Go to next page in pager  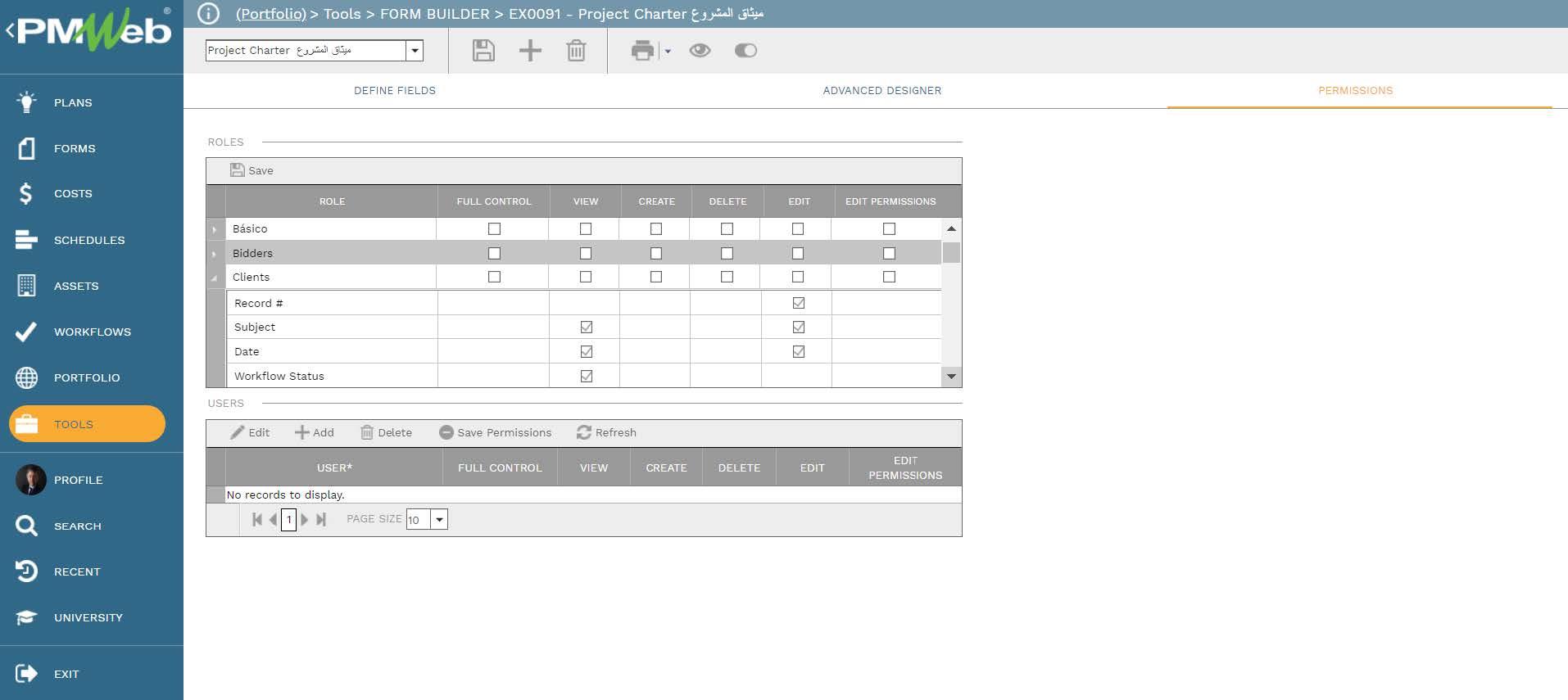pyautogui.click(x=305, y=519)
